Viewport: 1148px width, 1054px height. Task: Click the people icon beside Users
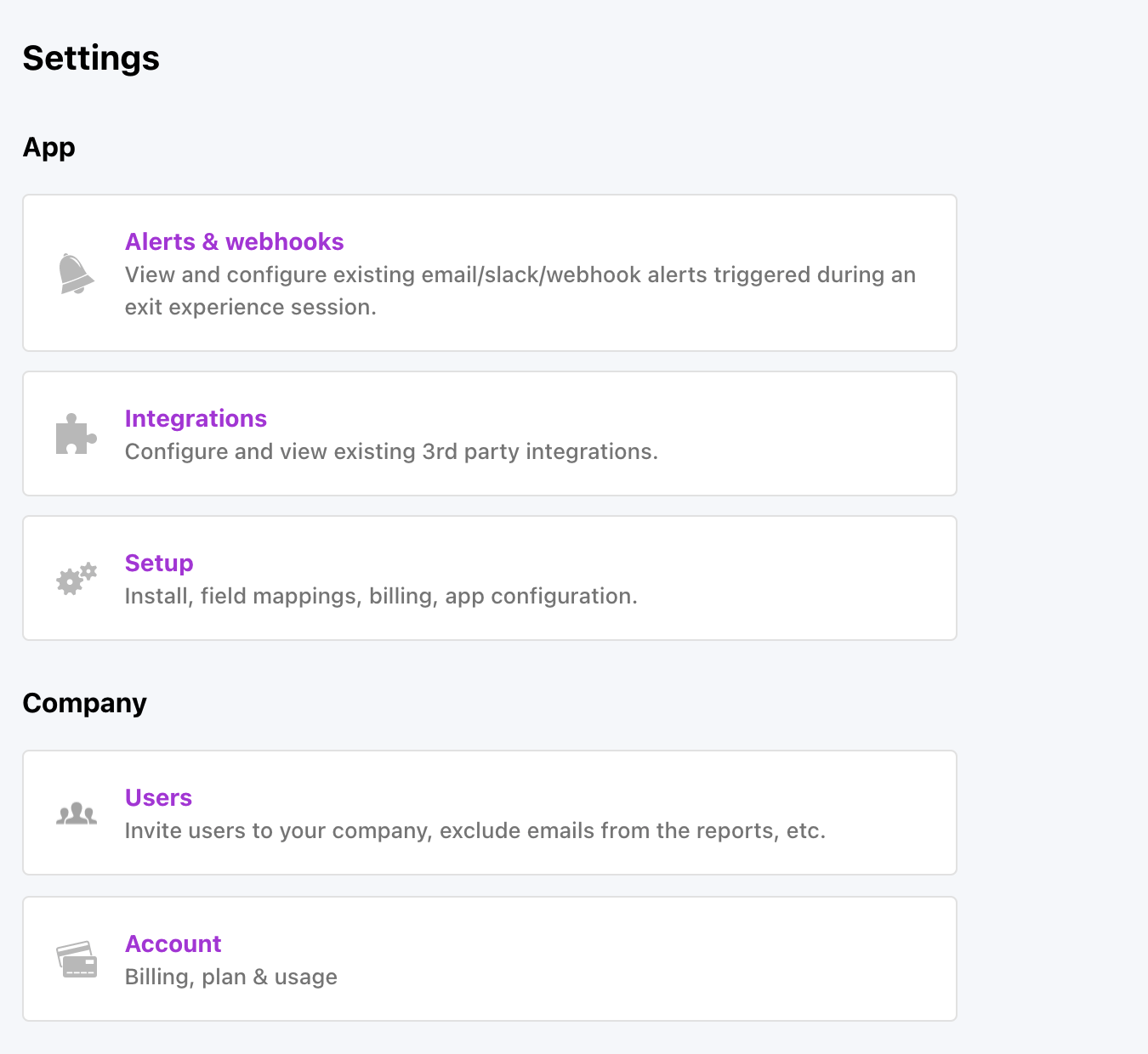tap(77, 813)
